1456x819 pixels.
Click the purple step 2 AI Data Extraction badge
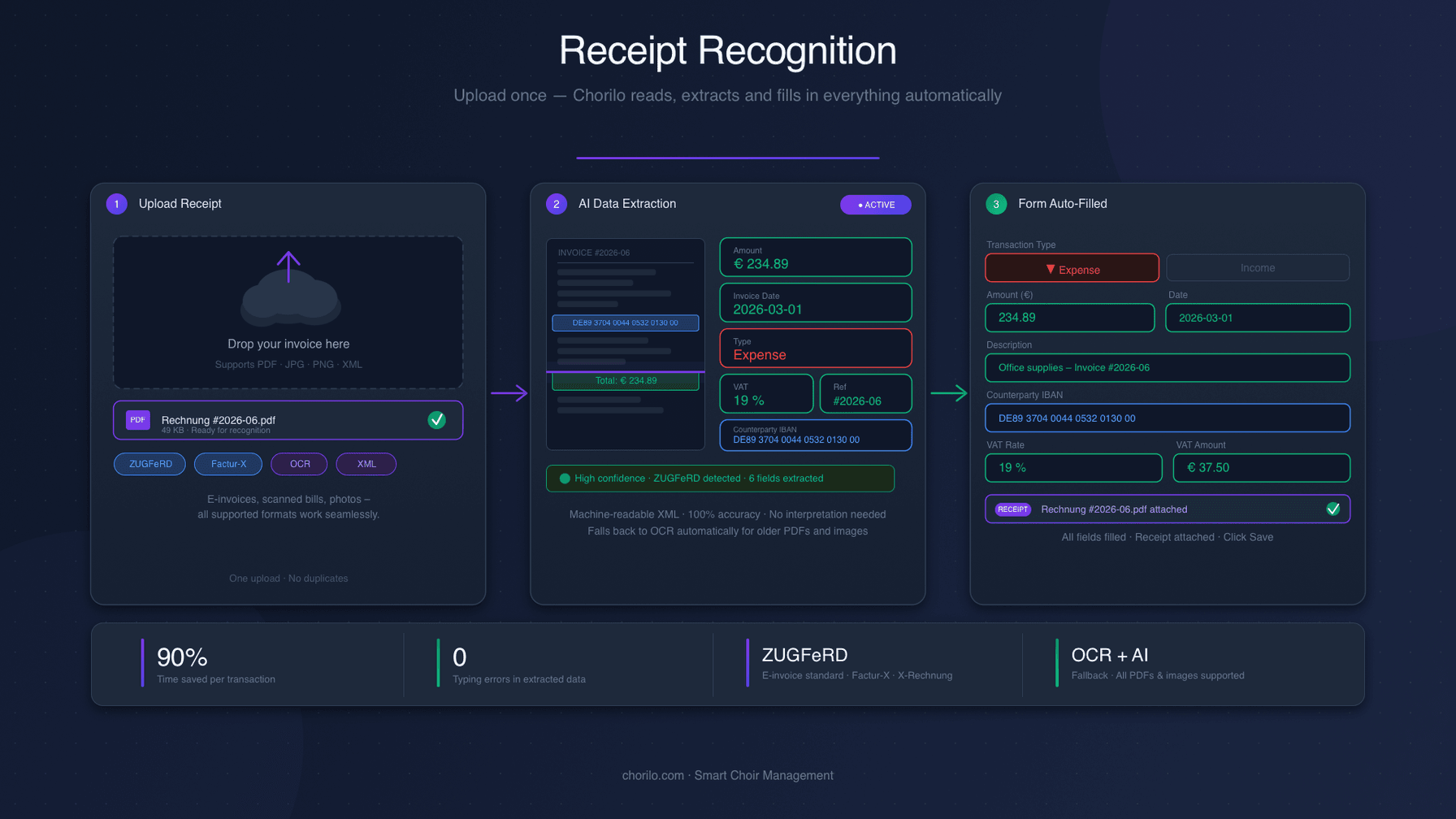557,204
